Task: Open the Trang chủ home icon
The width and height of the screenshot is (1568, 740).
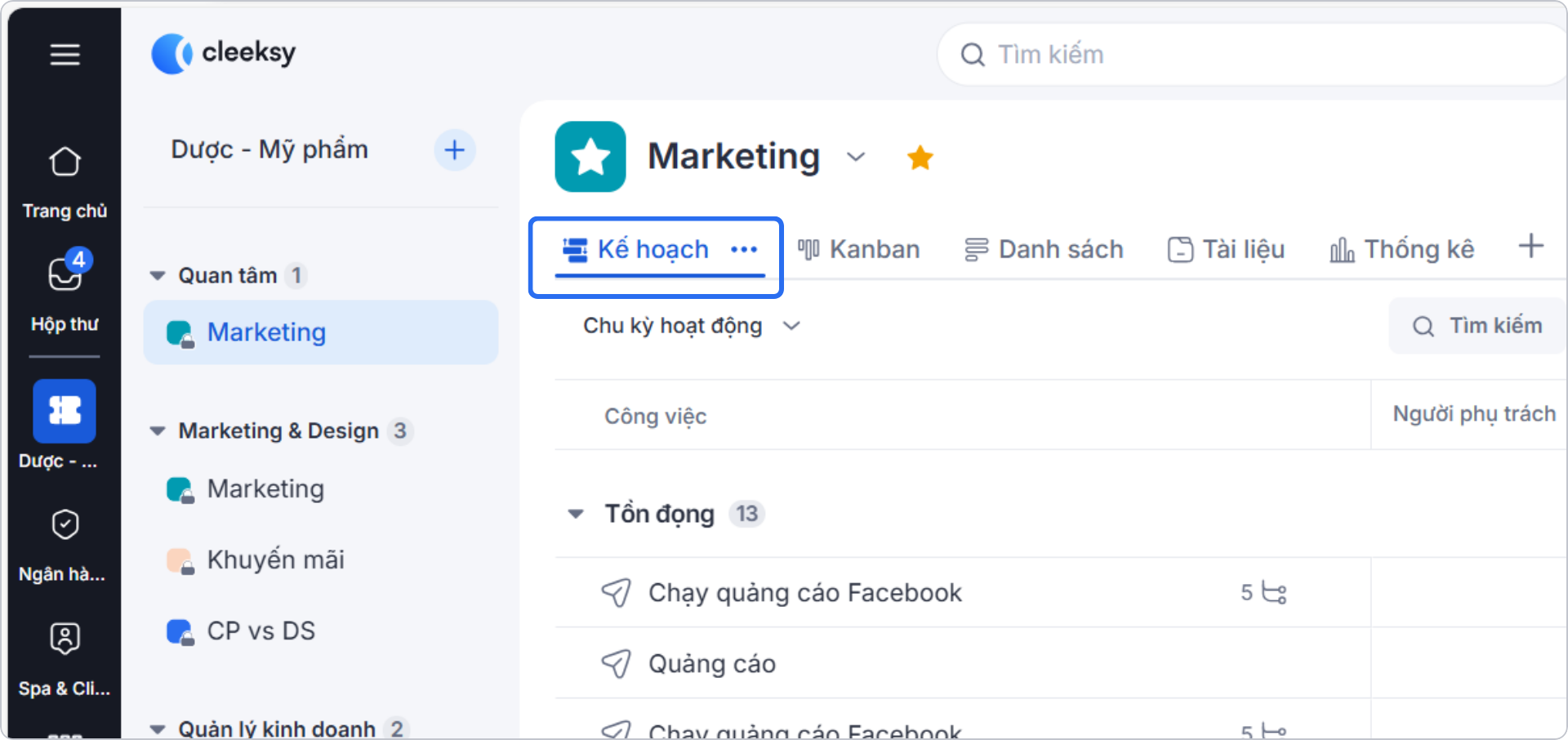Action: point(65,162)
